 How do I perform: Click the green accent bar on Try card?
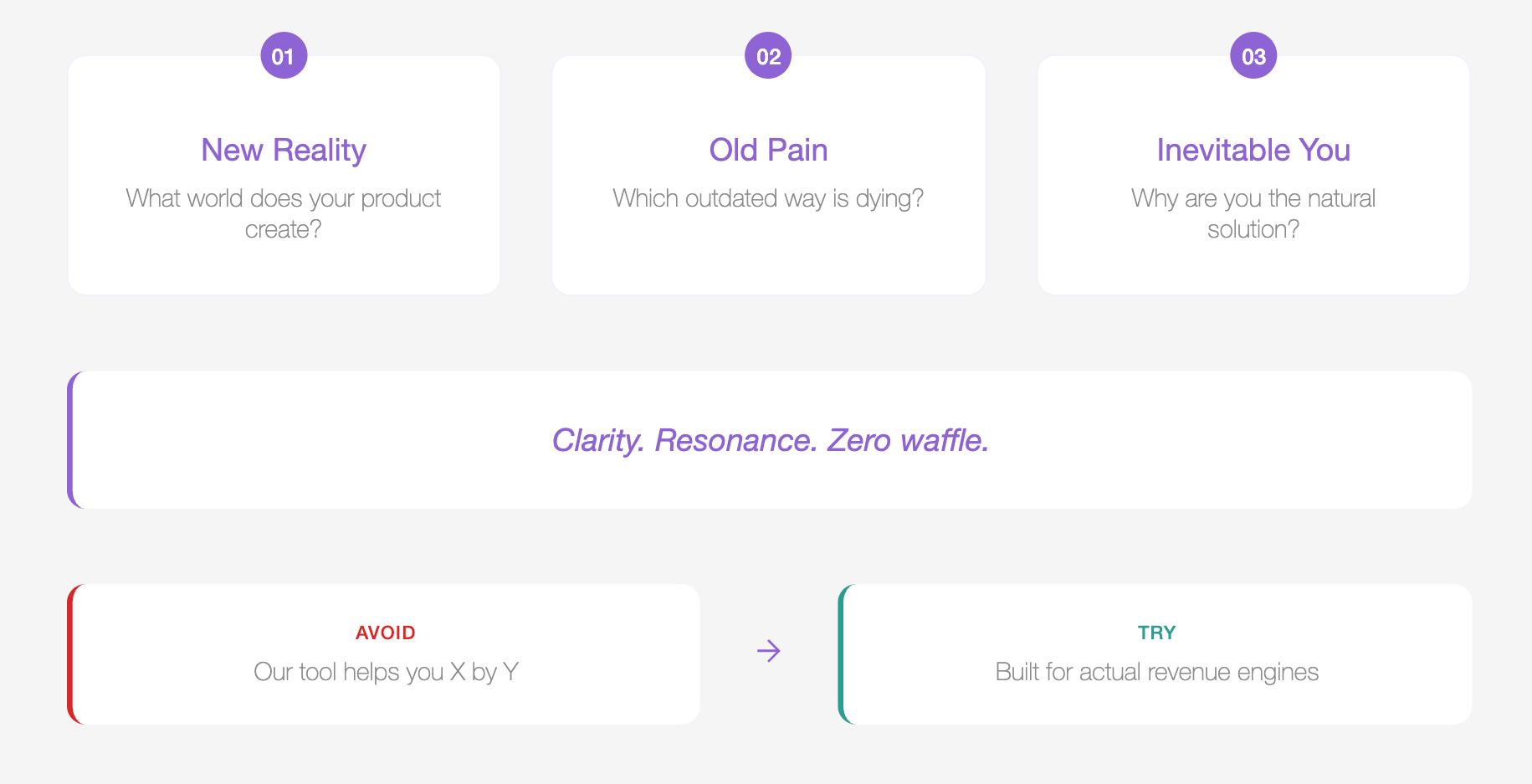[x=842, y=654]
